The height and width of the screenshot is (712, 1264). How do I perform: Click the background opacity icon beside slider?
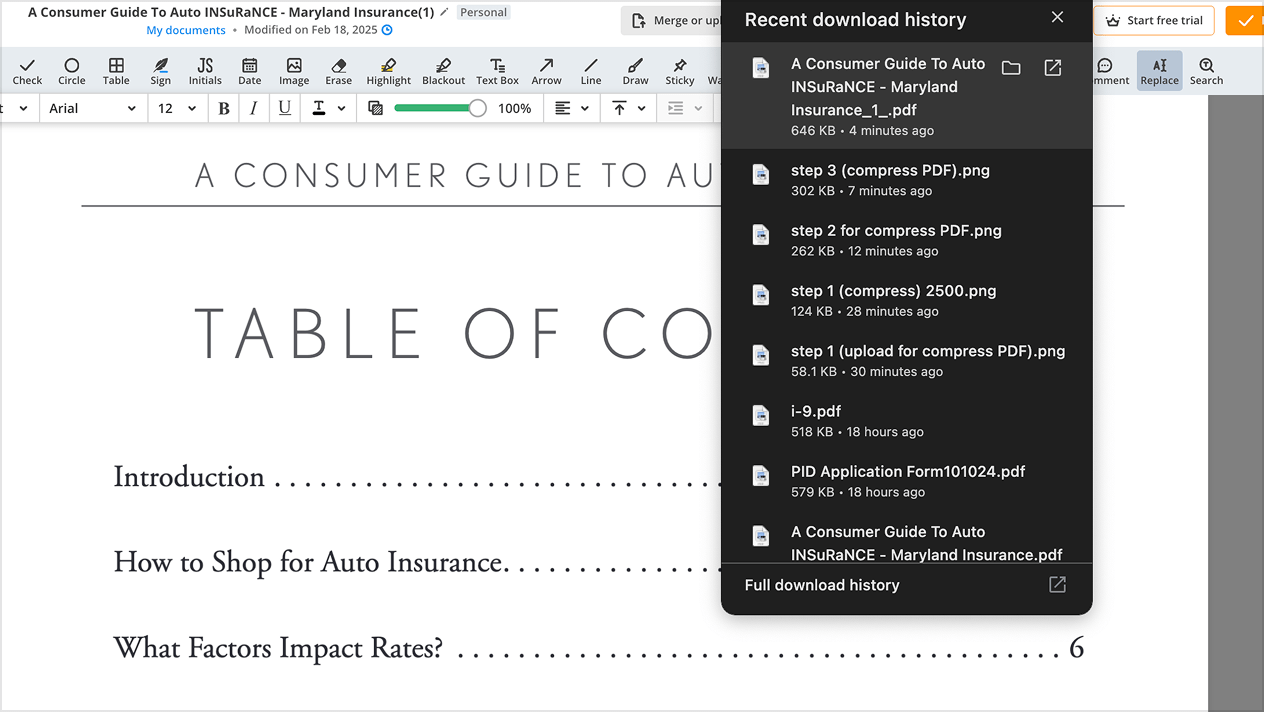[x=375, y=108]
